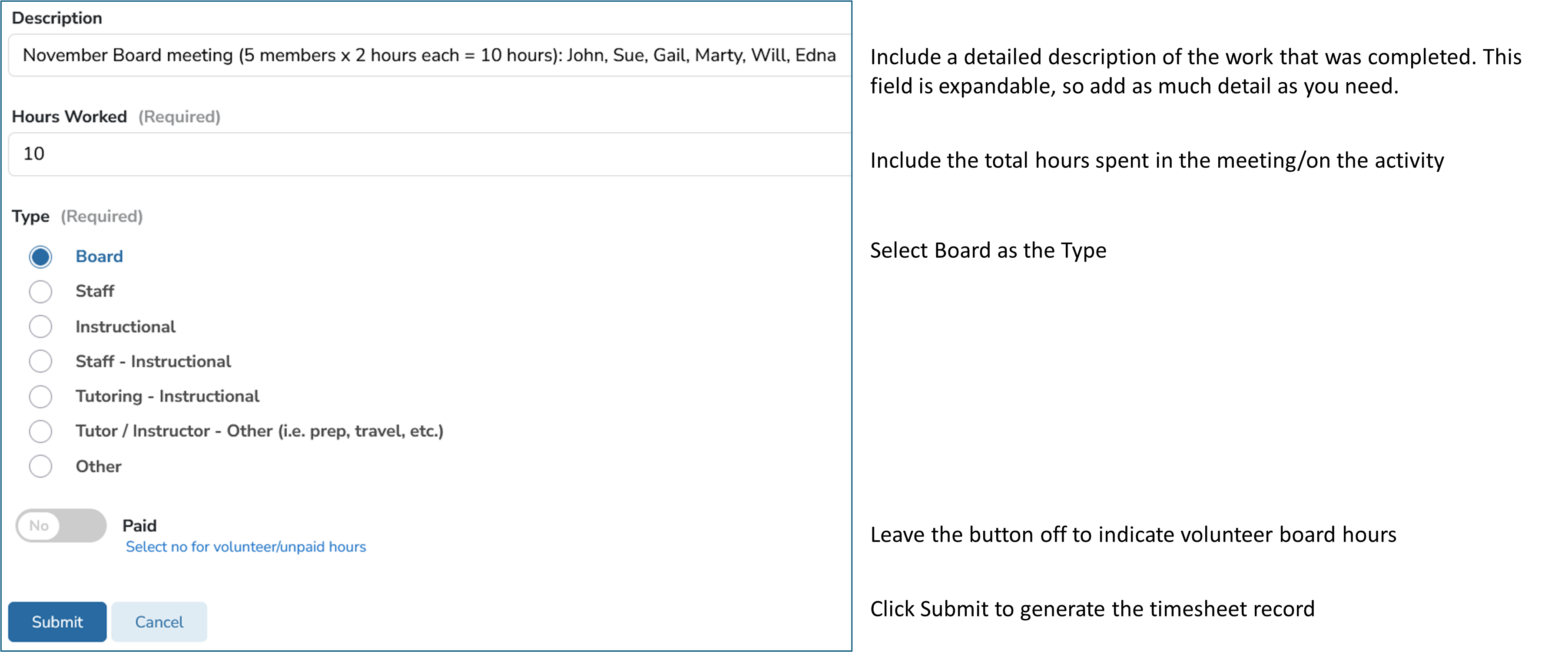Select the Board type radio button

point(40,257)
